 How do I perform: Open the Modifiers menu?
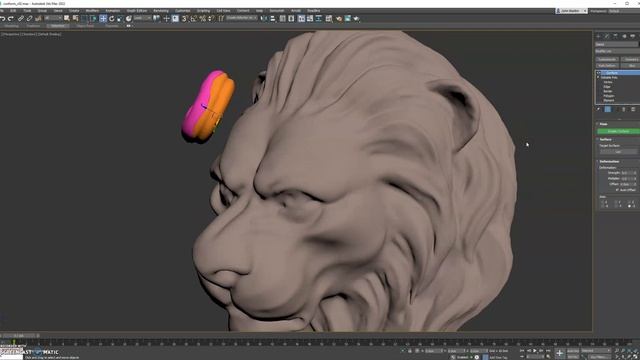pyautogui.click(x=92, y=11)
